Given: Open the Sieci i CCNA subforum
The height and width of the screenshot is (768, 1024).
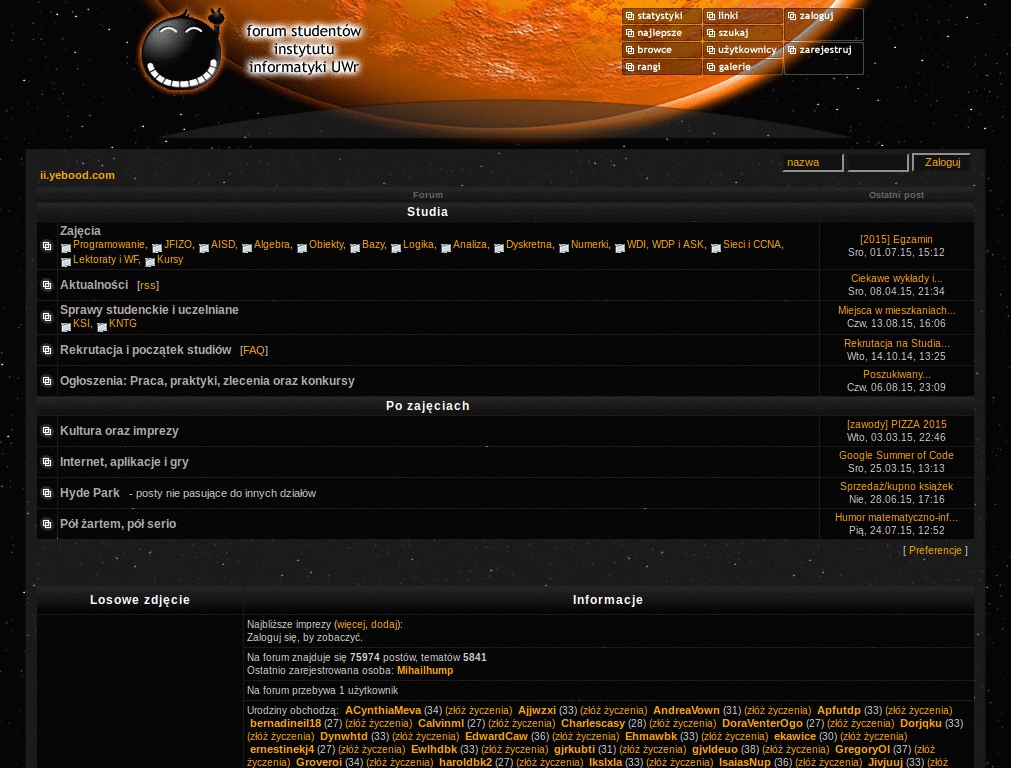Looking at the screenshot, I should tap(753, 244).
